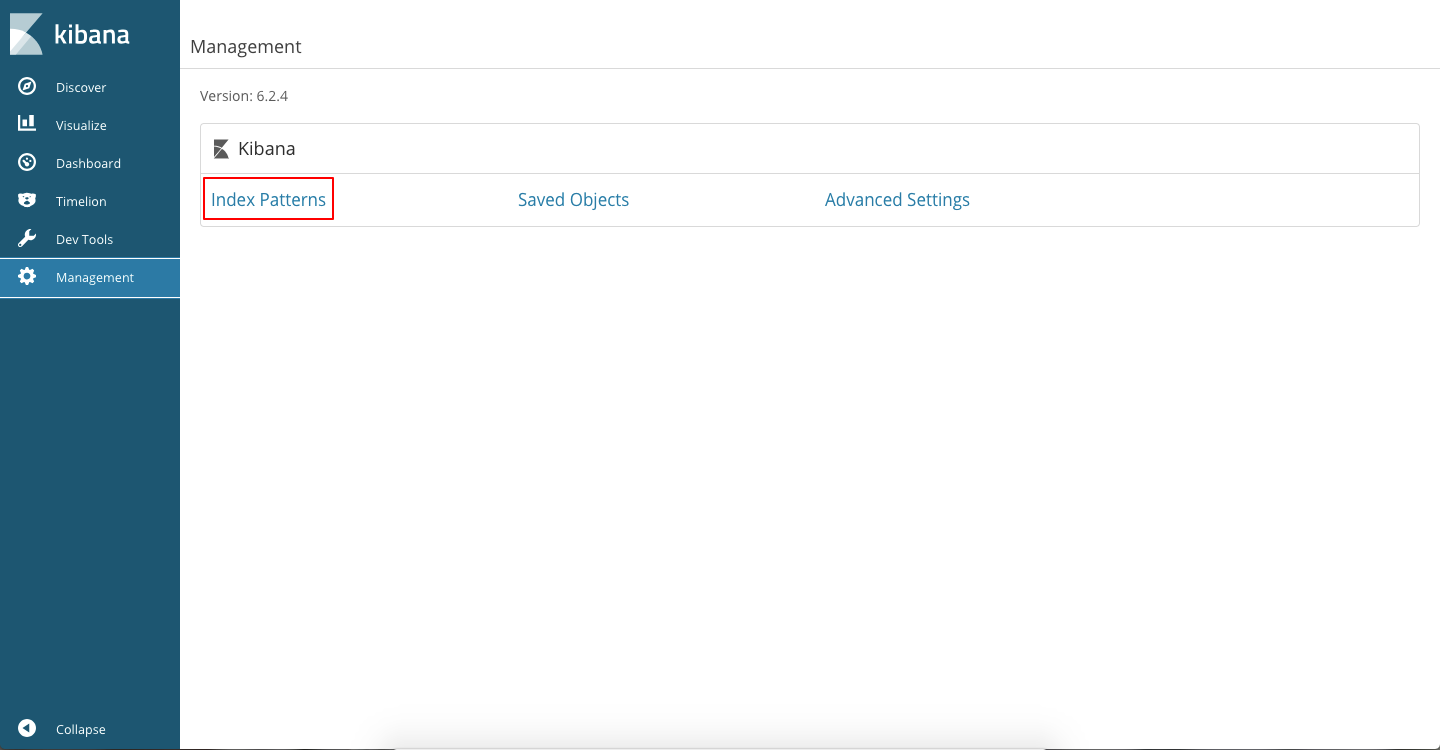Select the Dashboard label in the sidebar
The width and height of the screenshot is (1440, 750).
(x=88, y=164)
